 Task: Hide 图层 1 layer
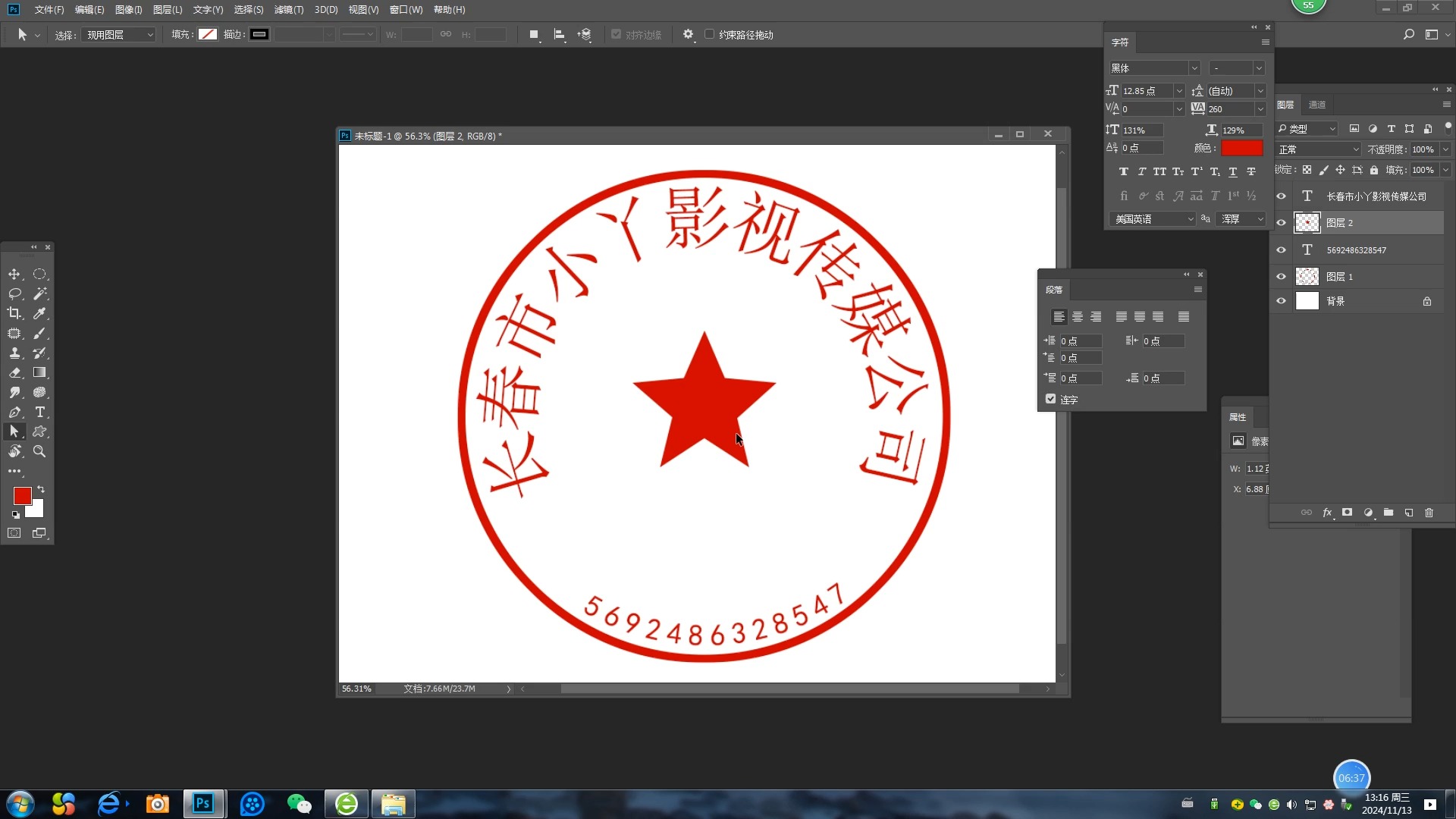[x=1282, y=277]
